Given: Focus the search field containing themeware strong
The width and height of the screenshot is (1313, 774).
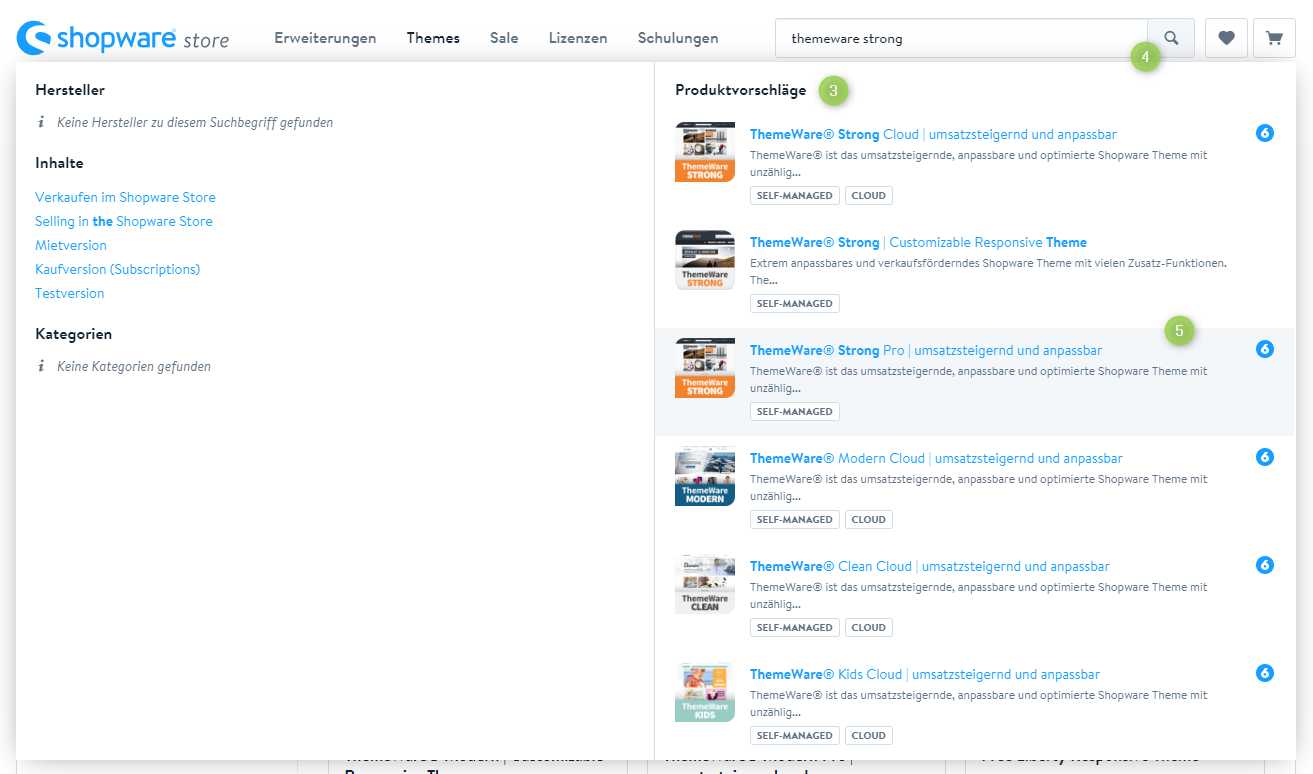Looking at the screenshot, I should pos(961,38).
